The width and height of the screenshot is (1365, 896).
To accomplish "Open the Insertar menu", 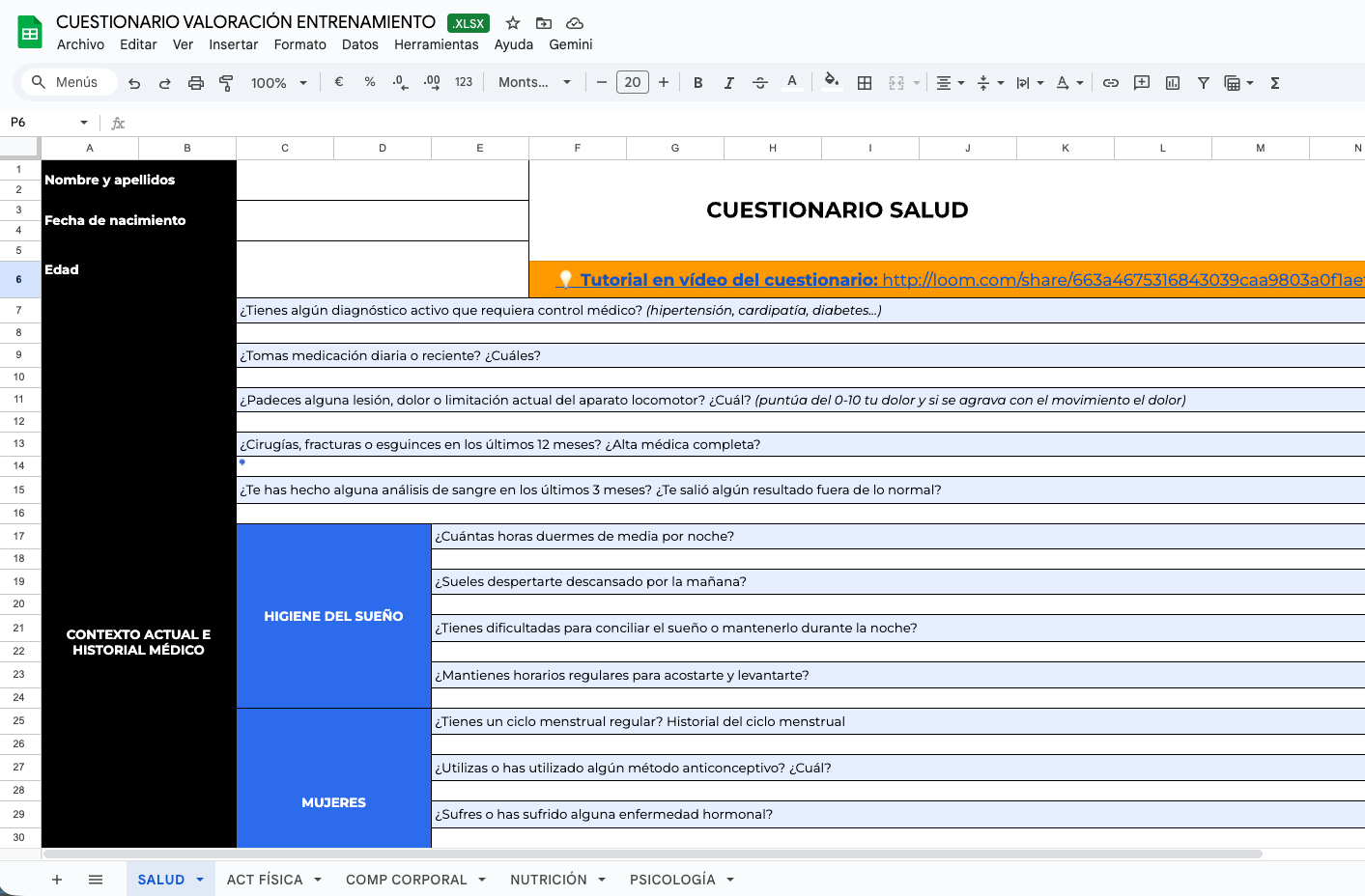I will click(233, 44).
